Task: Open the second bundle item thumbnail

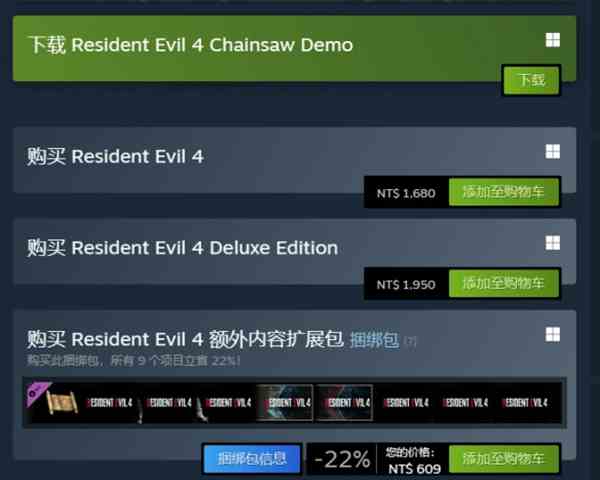Action: point(109,403)
